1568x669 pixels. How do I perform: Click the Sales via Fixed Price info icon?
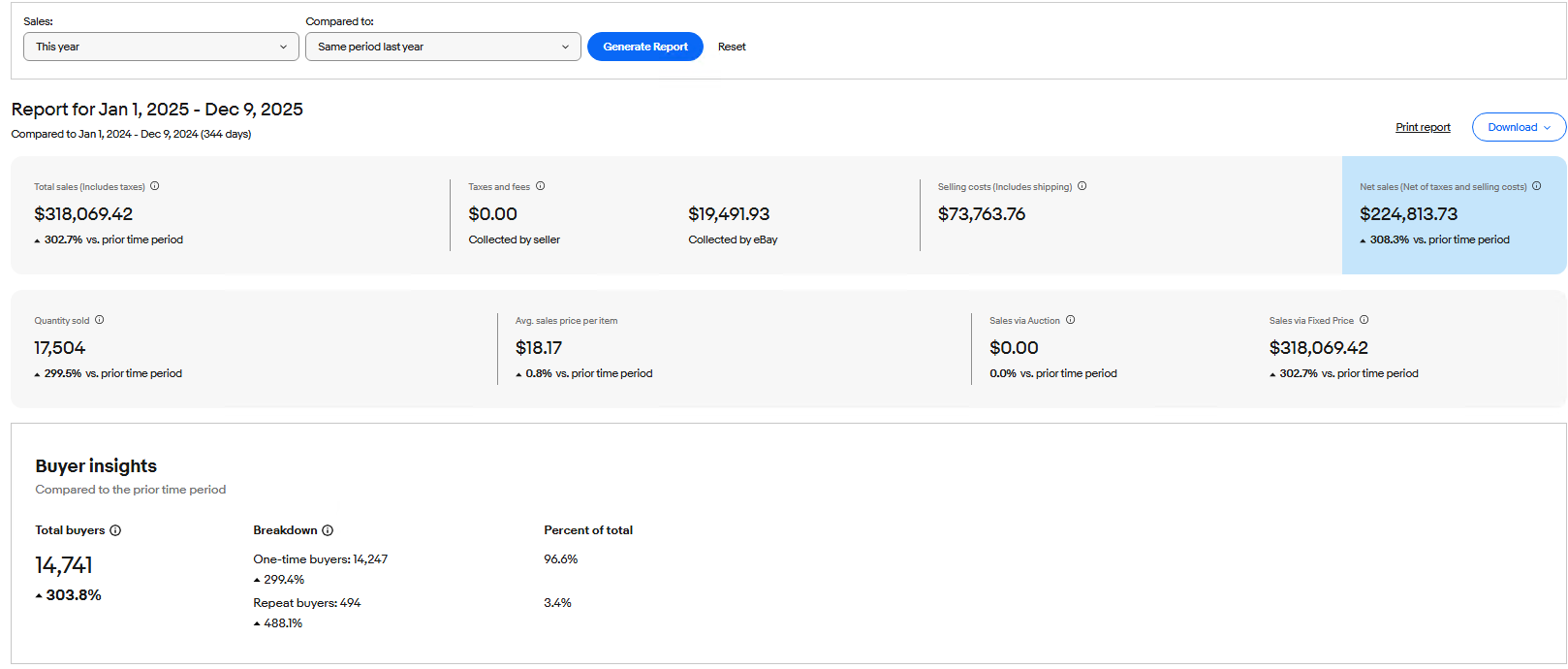1364,320
